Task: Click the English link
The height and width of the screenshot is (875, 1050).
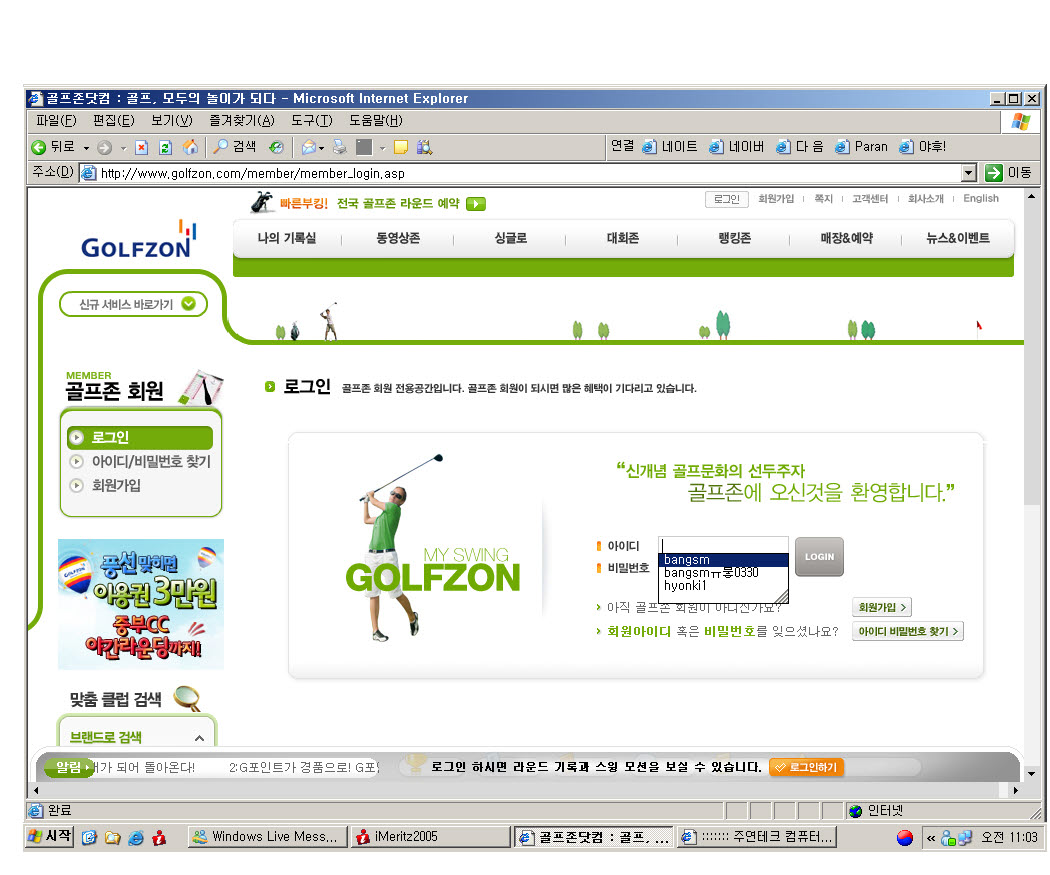Action: click(980, 198)
